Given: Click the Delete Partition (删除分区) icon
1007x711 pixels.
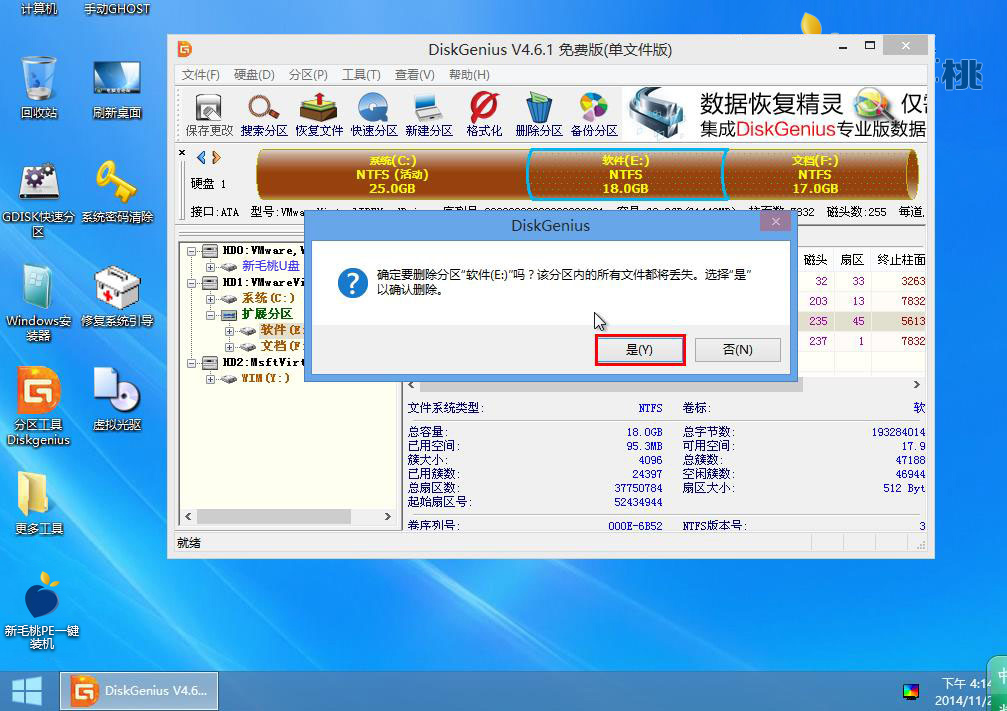Looking at the screenshot, I should pos(539,114).
